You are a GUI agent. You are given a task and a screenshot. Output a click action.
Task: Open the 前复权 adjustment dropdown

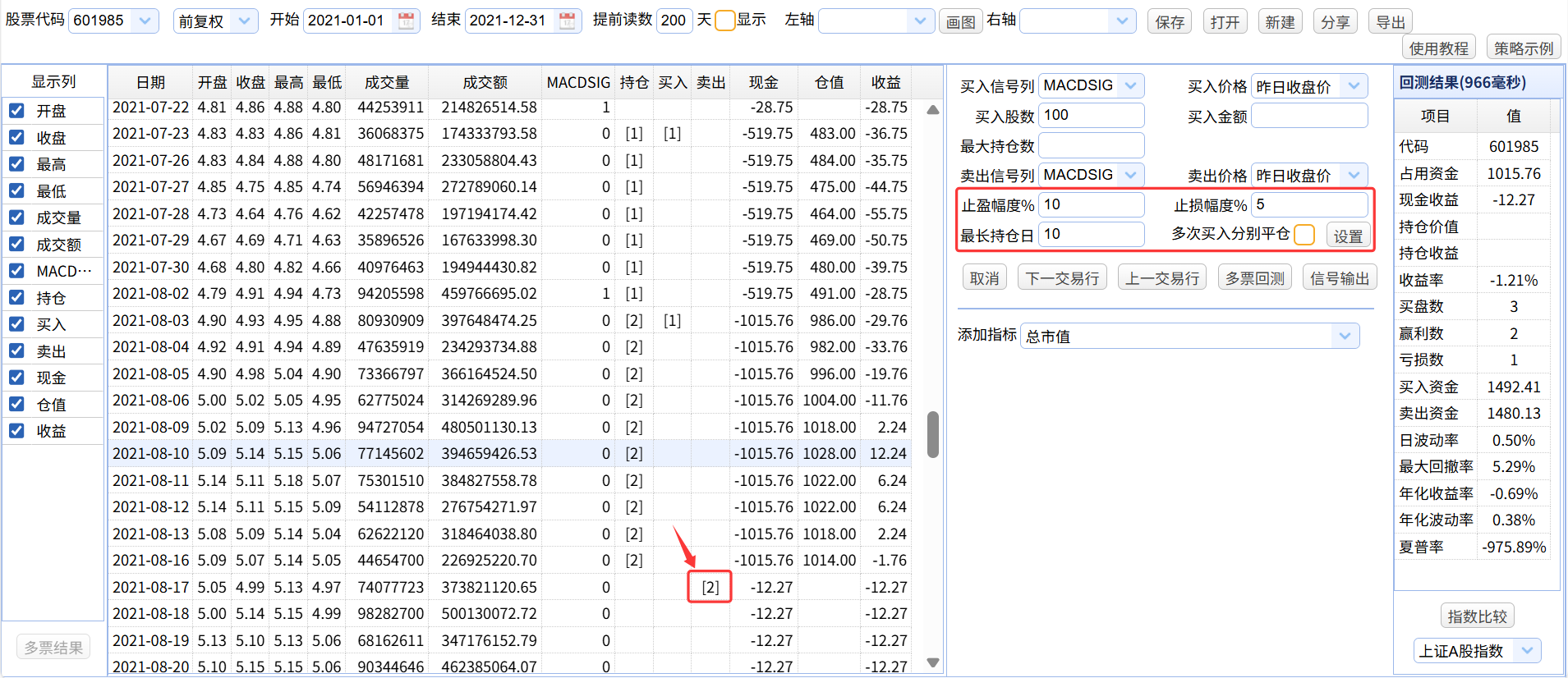point(244,21)
